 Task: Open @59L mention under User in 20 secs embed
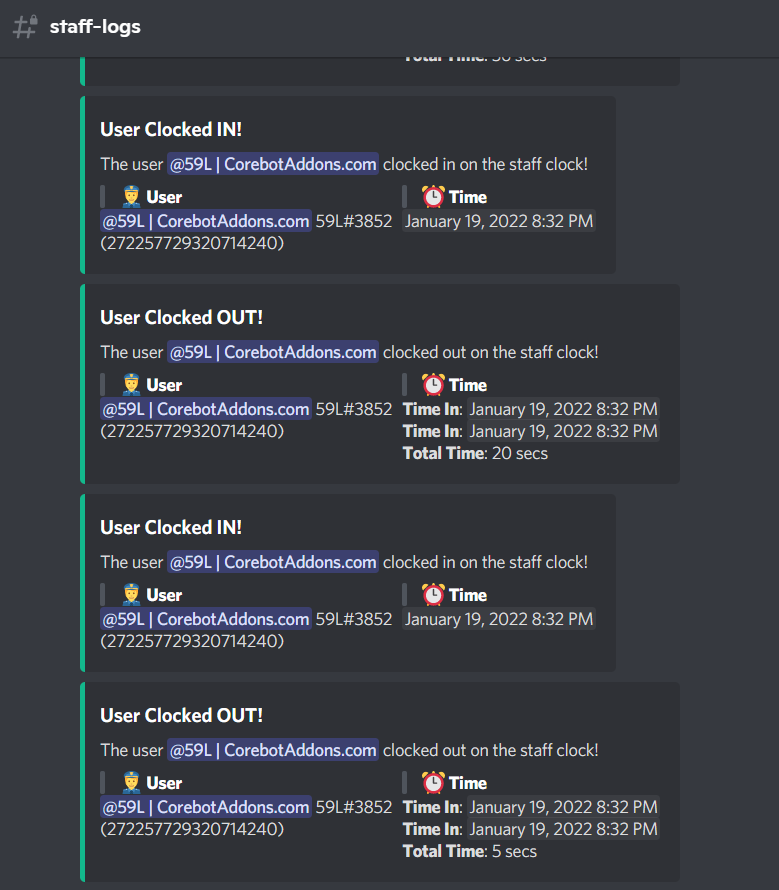(x=205, y=409)
